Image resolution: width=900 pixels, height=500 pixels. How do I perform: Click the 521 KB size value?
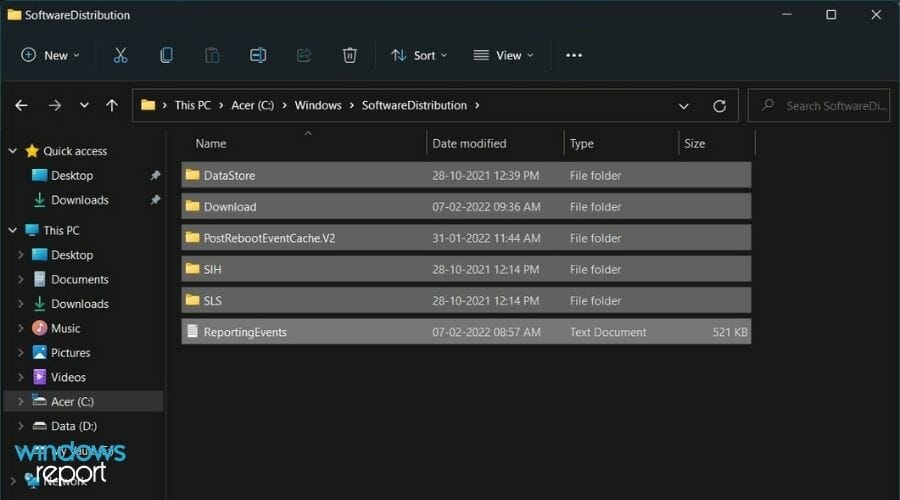coord(730,332)
